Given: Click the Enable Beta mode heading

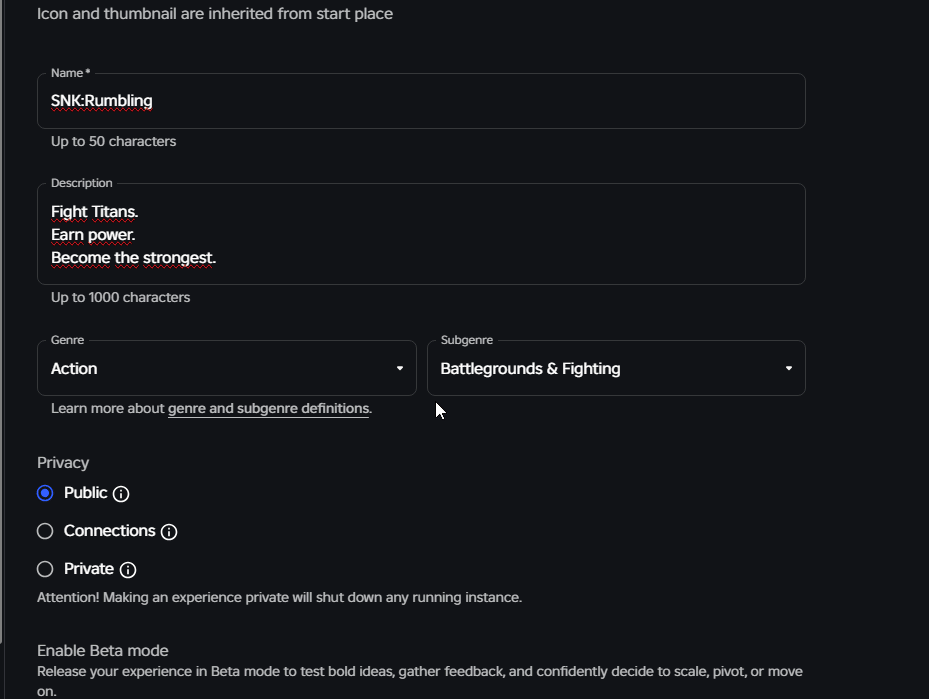Looking at the screenshot, I should tap(103, 651).
